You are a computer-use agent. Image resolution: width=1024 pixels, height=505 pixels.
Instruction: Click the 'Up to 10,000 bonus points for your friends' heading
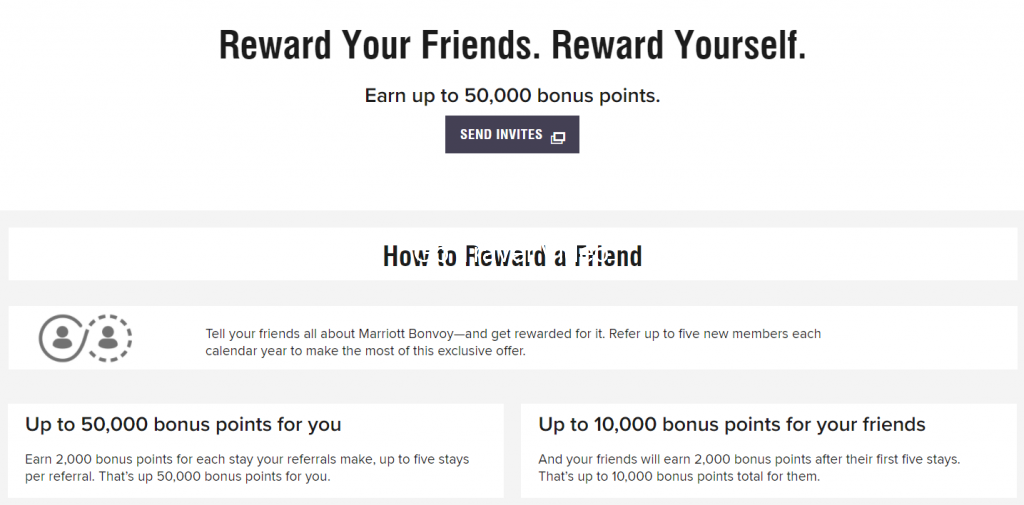(x=731, y=425)
